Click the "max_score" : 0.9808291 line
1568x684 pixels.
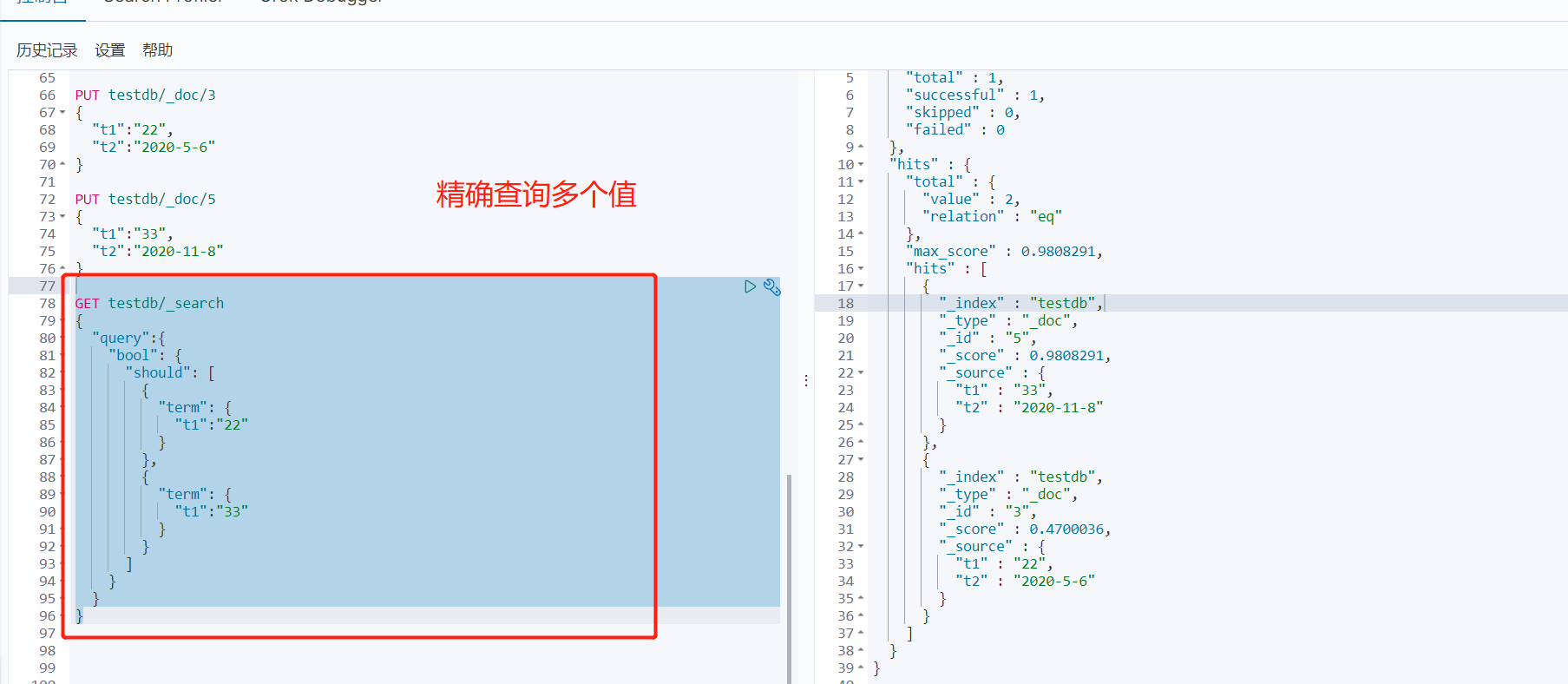[1005, 252]
